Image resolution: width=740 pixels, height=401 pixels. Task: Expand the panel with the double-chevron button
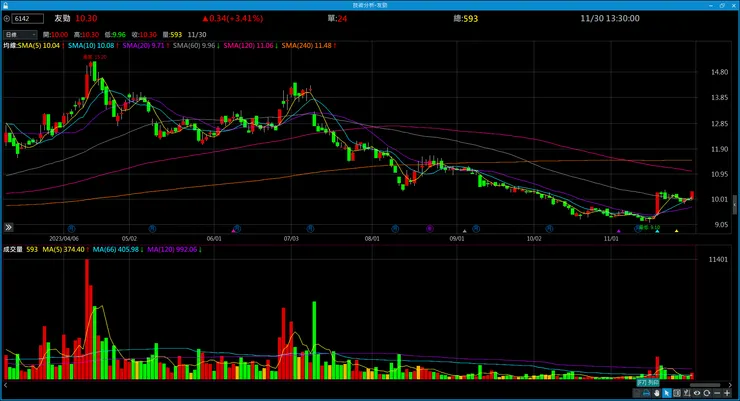[x=8, y=227]
